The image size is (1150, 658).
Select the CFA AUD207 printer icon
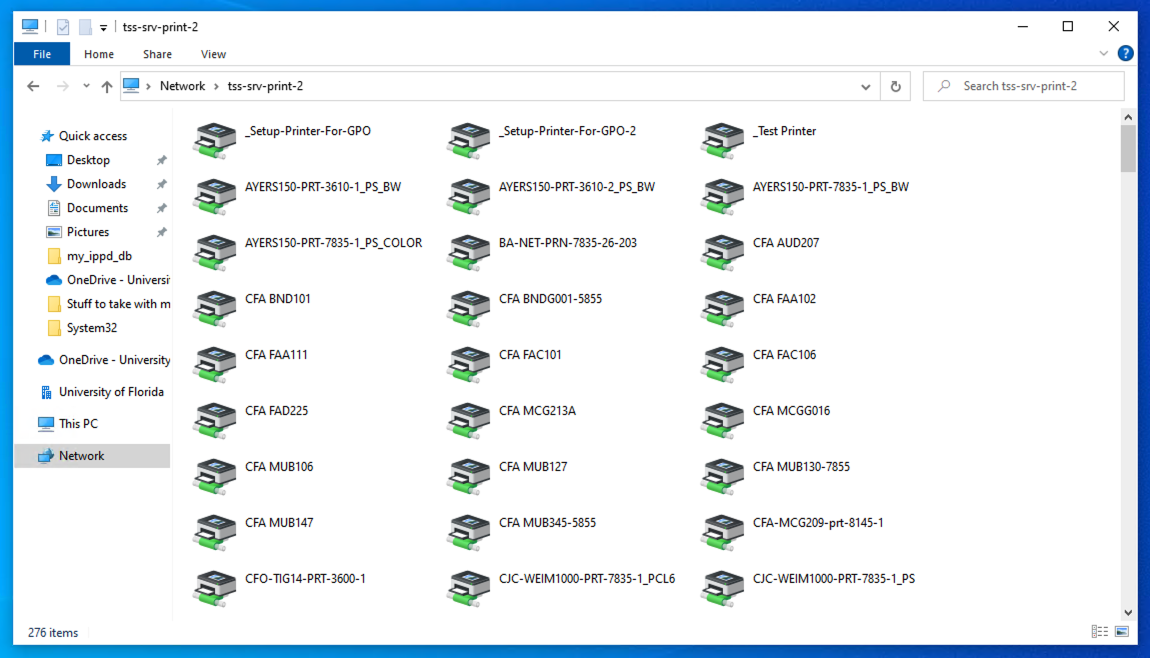tap(722, 252)
